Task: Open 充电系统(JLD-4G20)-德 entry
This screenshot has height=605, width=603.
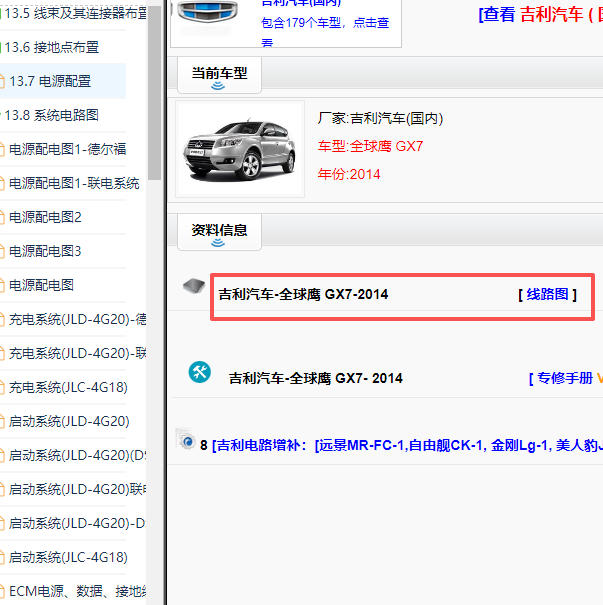Action: tap(78, 319)
